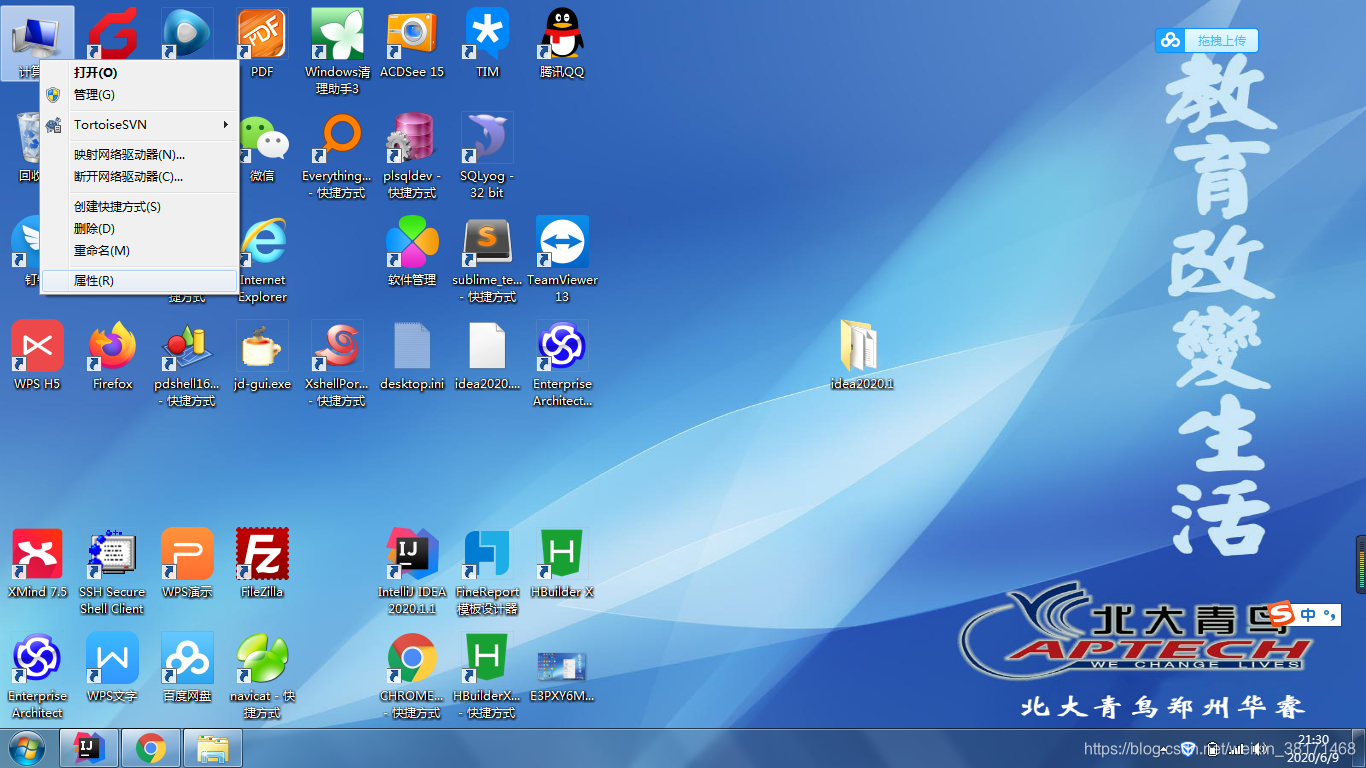1366x768 pixels.
Task: Click 断开网络驱动器(C)... menu entry
Action: pos(139,177)
